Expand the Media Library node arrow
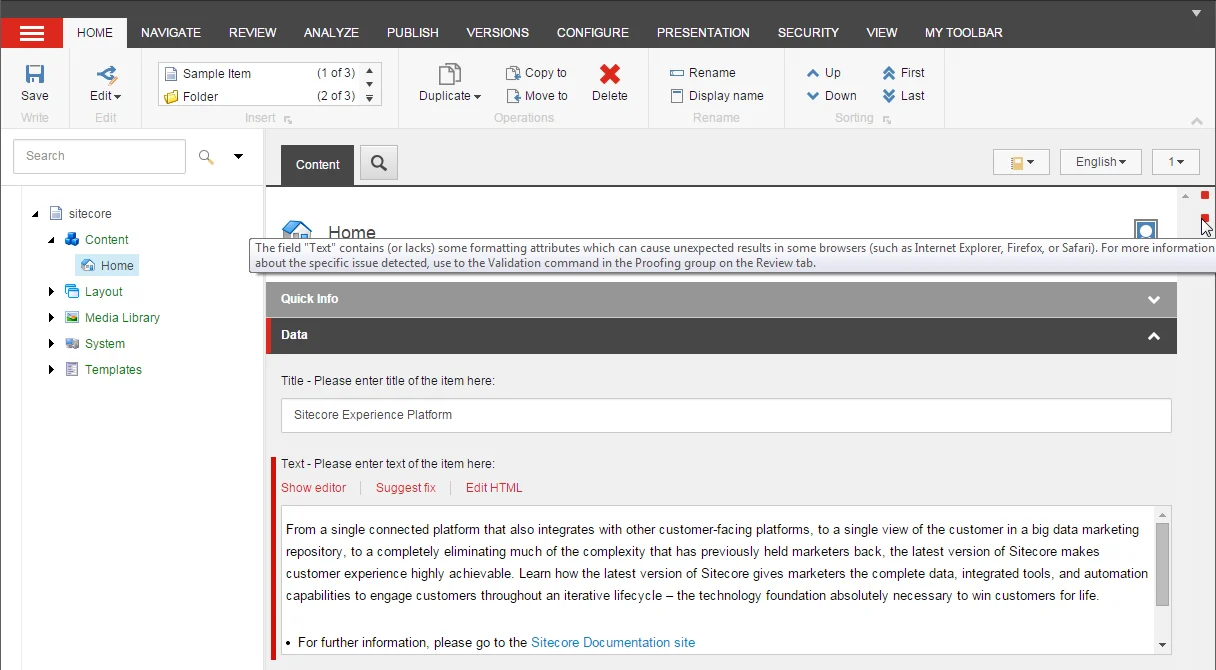The height and width of the screenshot is (670, 1216). [x=52, y=318]
